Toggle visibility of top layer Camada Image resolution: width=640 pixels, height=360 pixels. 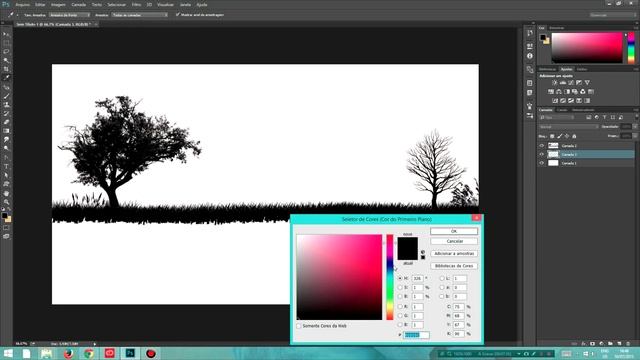pyautogui.click(x=542, y=146)
